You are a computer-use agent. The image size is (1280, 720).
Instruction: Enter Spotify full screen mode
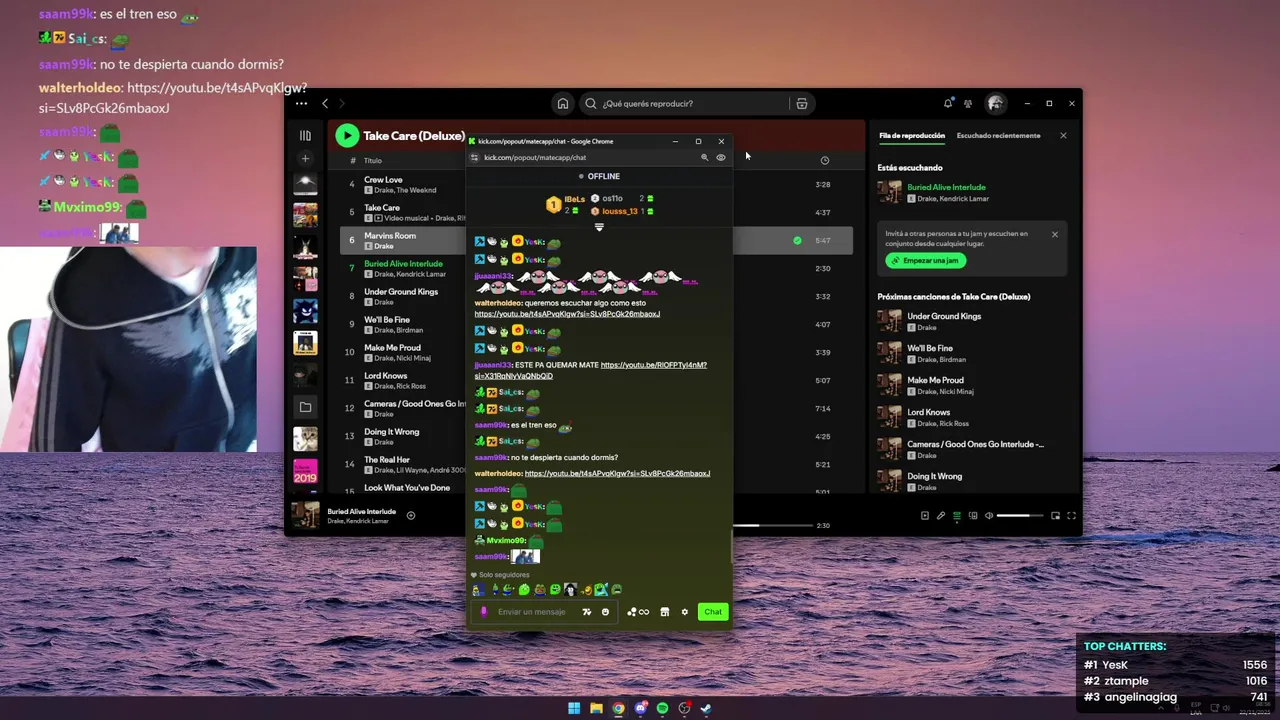[x=1071, y=516]
